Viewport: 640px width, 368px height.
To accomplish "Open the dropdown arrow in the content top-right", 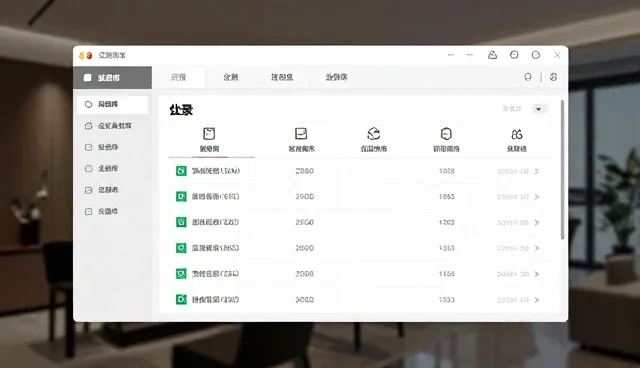I will [x=539, y=109].
